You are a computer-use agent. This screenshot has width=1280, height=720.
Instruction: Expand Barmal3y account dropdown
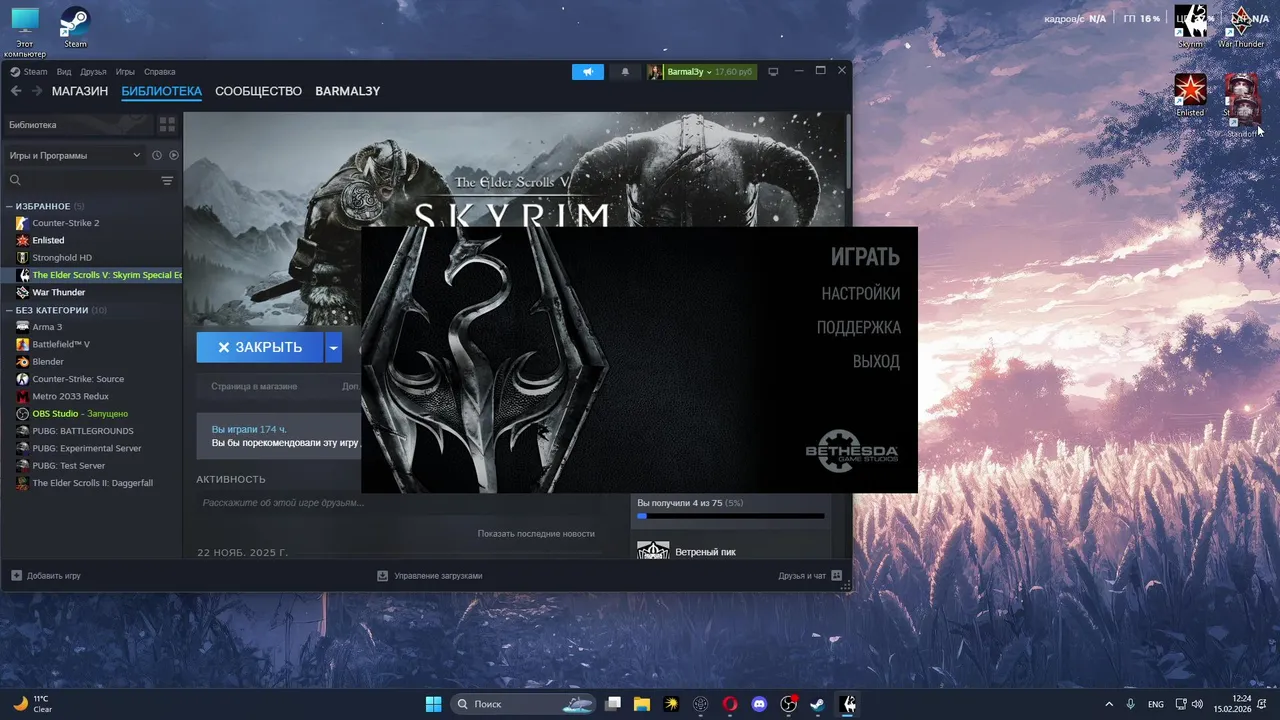coord(709,72)
